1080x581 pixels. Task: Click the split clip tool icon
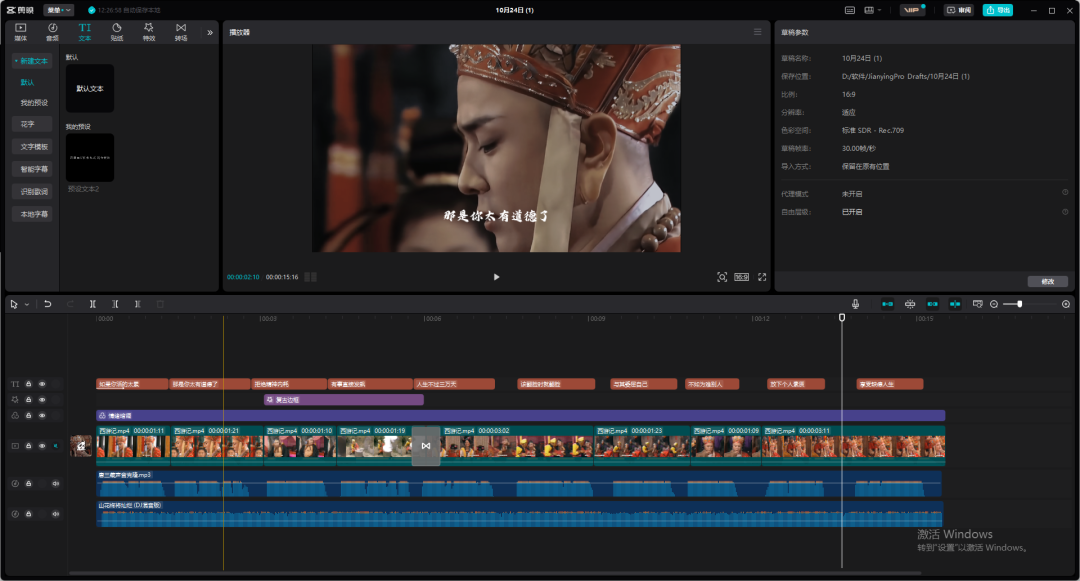(x=93, y=304)
